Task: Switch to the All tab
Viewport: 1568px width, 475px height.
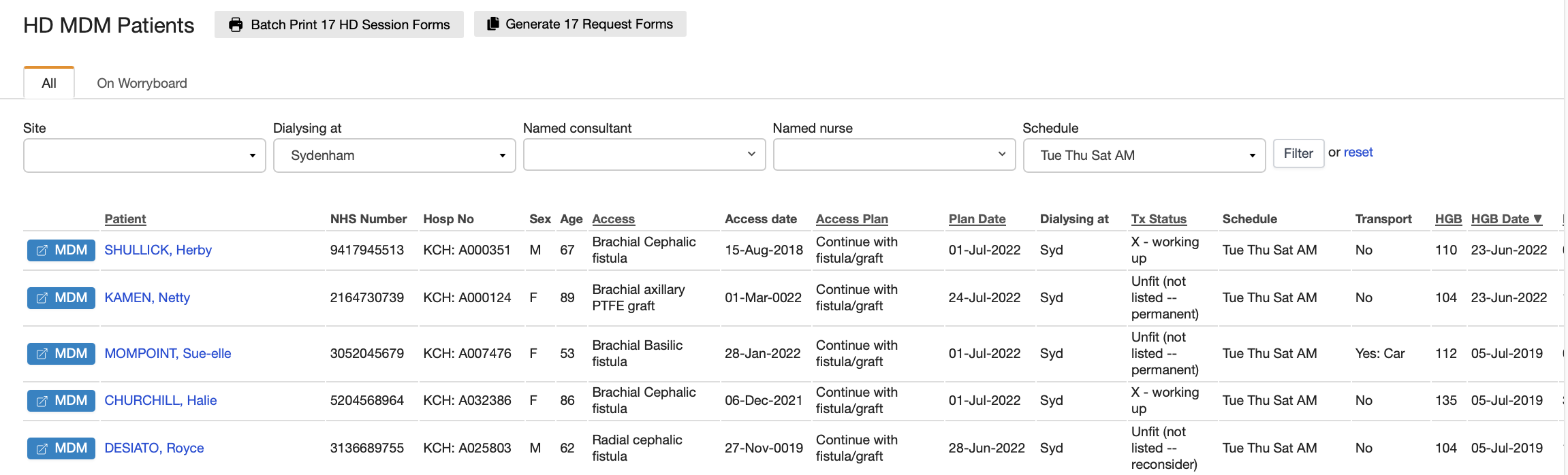Action: coord(49,83)
